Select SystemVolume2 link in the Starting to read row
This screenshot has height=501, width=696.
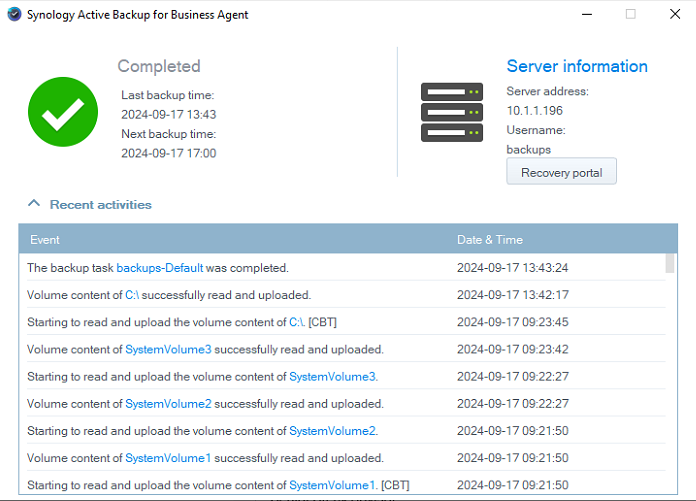[332, 431]
